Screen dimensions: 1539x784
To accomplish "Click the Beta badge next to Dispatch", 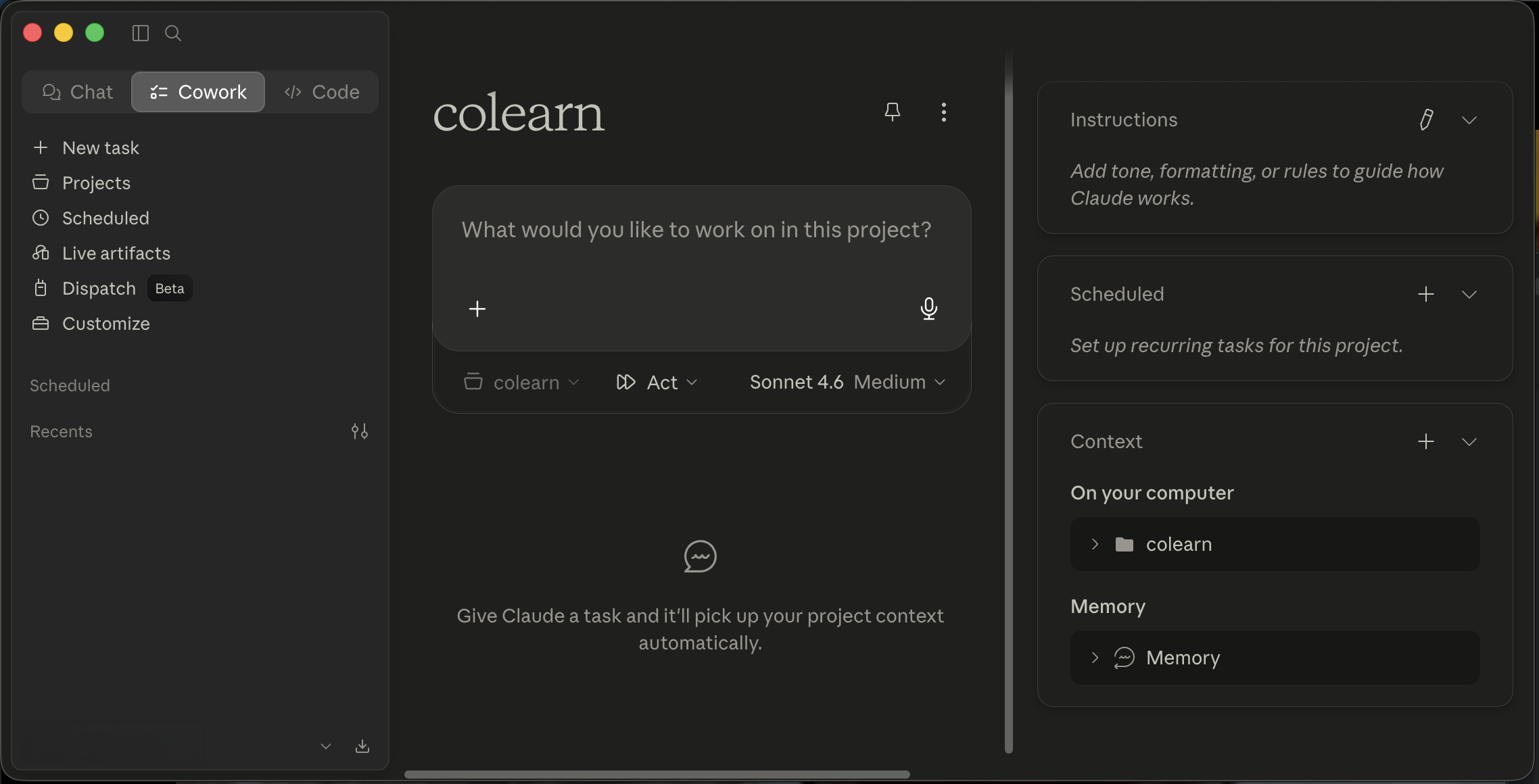I will (x=170, y=289).
